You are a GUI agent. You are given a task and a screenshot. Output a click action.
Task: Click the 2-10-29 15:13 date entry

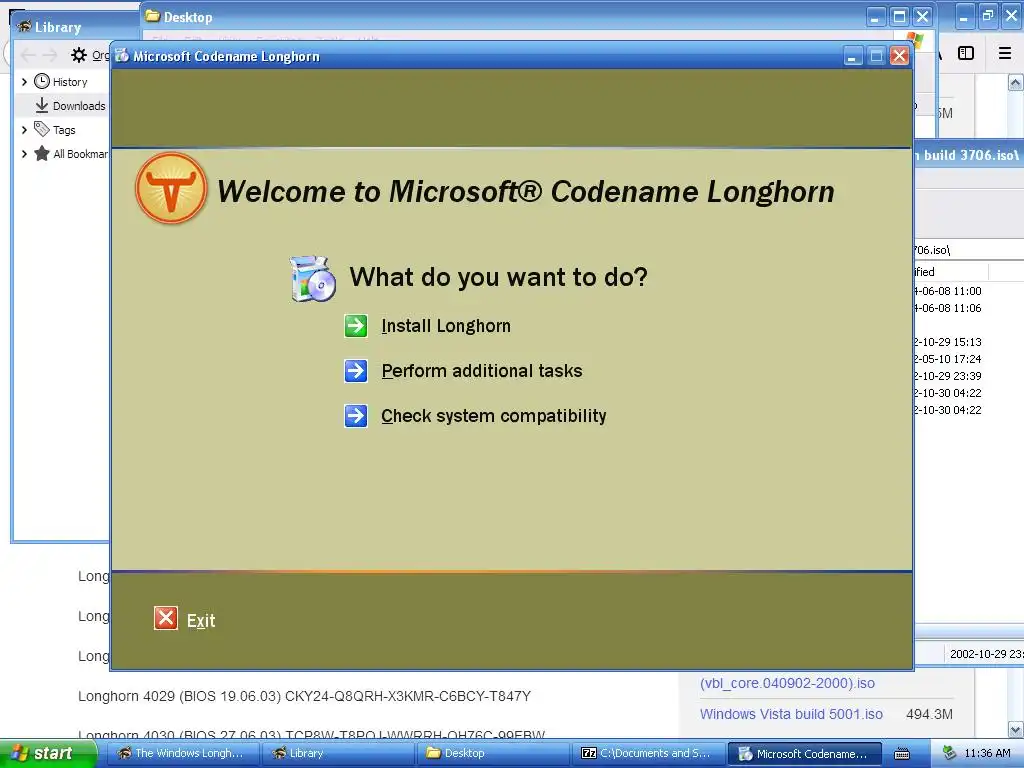(947, 342)
